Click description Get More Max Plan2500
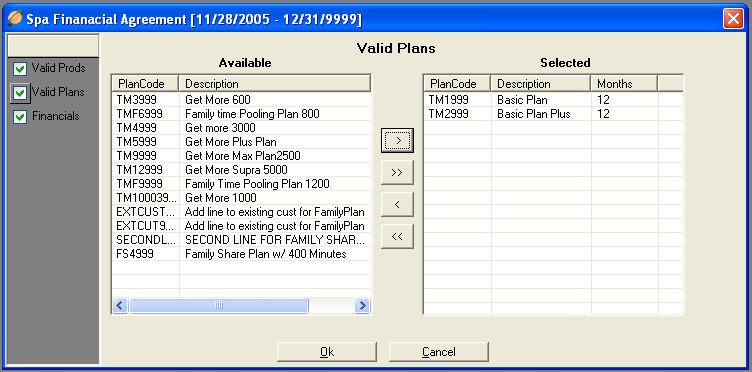Viewport: 752px width, 372px height. [x=243, y=156]
